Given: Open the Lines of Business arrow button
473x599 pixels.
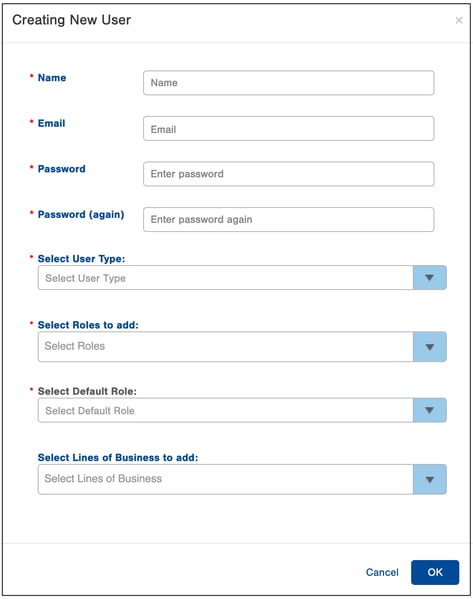Looking at the screenshot, I should click(x=429, y=479).
